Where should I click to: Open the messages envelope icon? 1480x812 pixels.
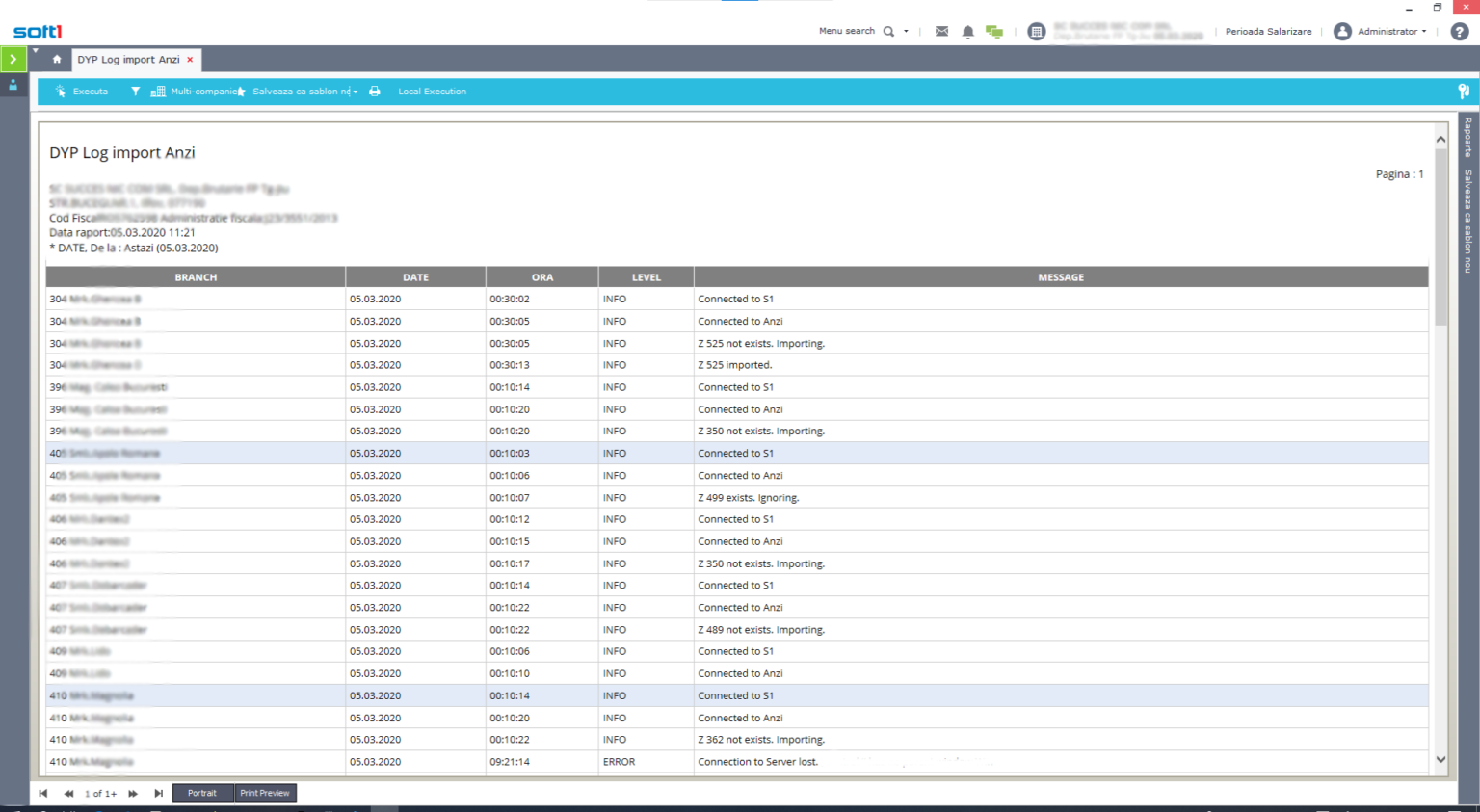[941, 31]
